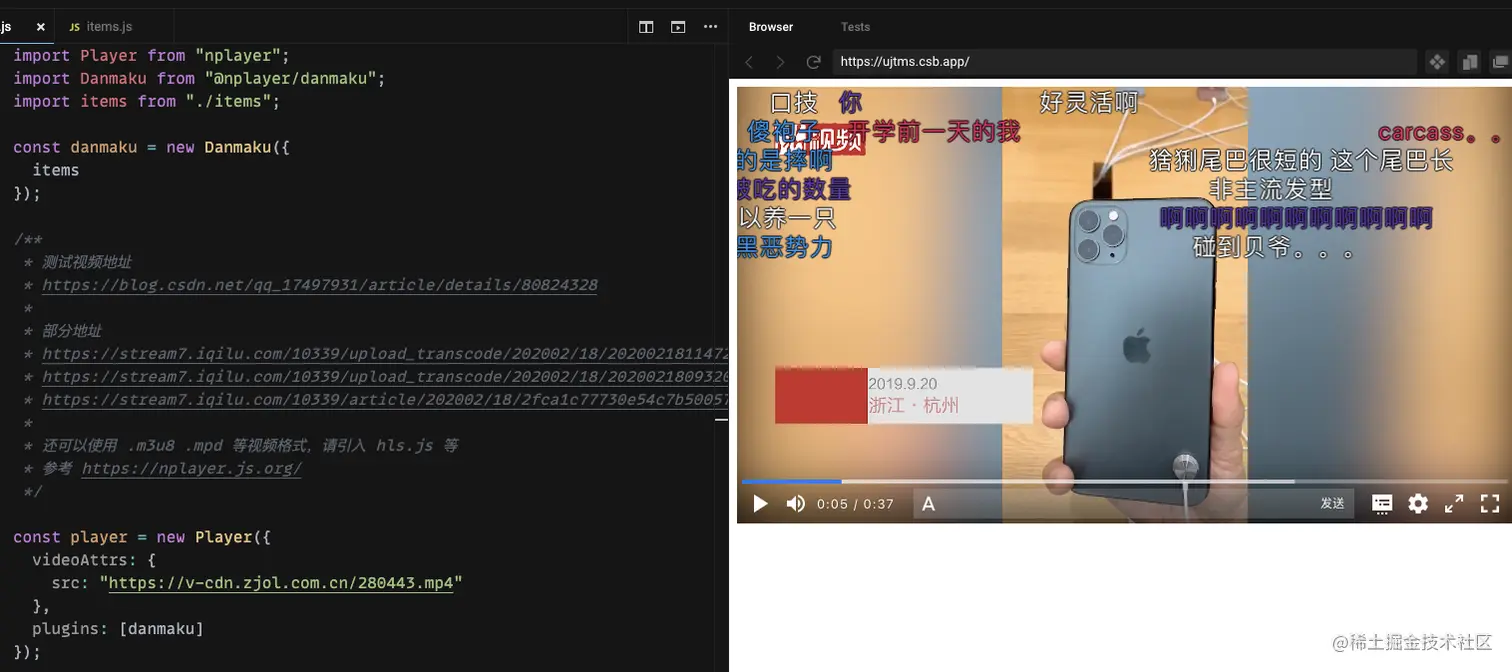The height and width of the screenshot is (672, 1512).
Task: Refresh the preview browser
Action: (814, 62)
